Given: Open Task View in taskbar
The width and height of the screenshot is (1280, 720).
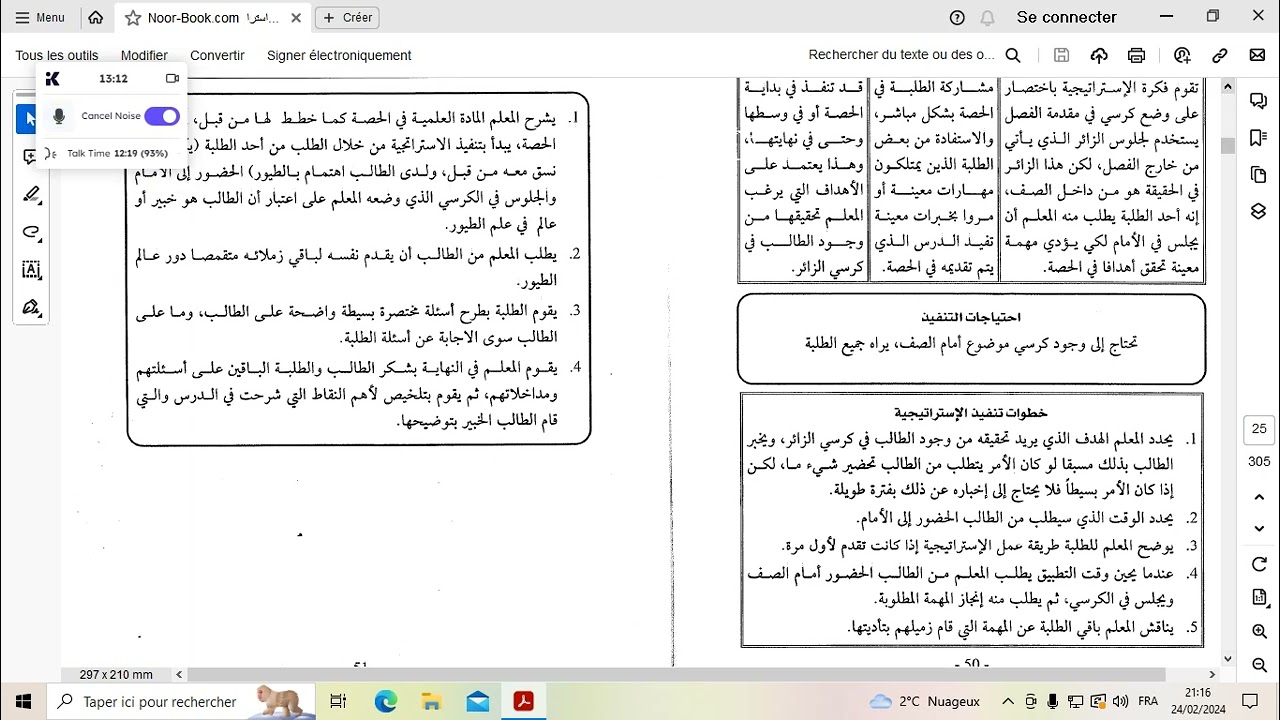Looking at the screenshot, I should 338,702.
